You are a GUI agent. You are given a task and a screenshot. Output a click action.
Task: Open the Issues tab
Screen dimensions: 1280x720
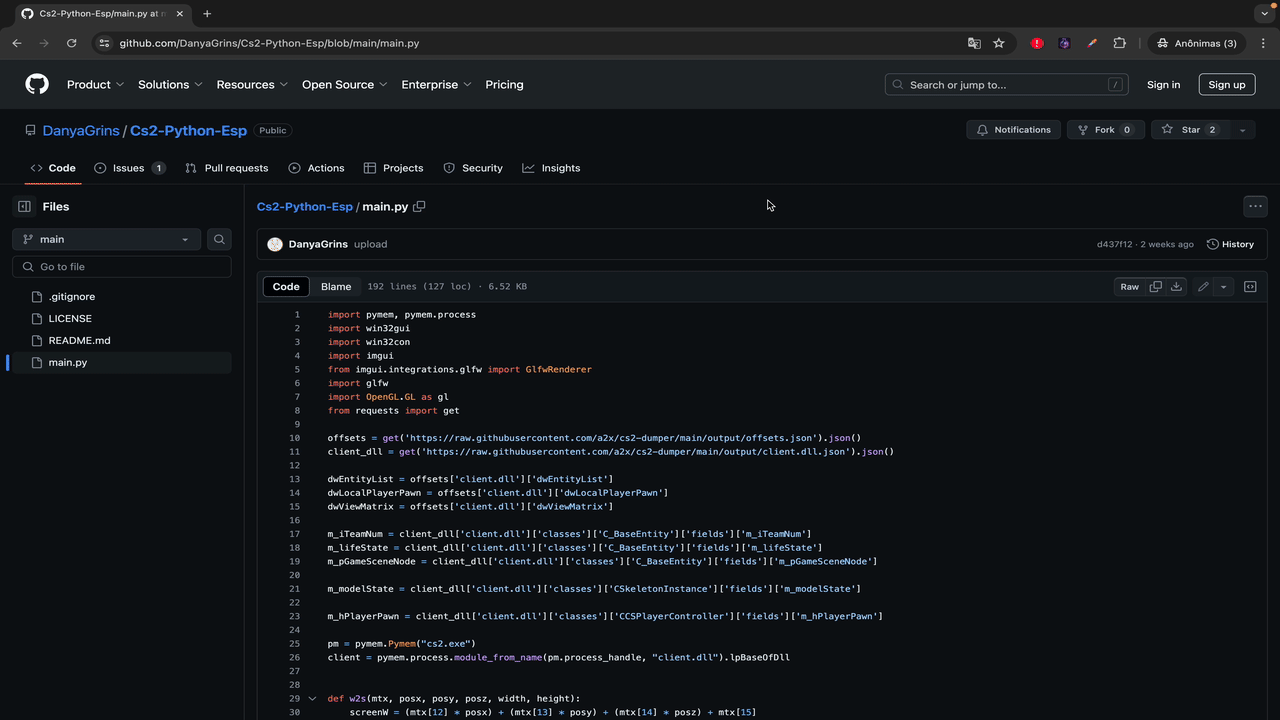coord(129,168)
